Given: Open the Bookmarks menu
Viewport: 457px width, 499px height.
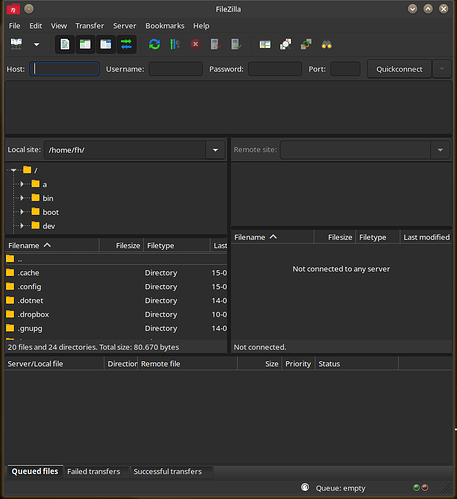Looking at the screenshot, I should [165, 26].
